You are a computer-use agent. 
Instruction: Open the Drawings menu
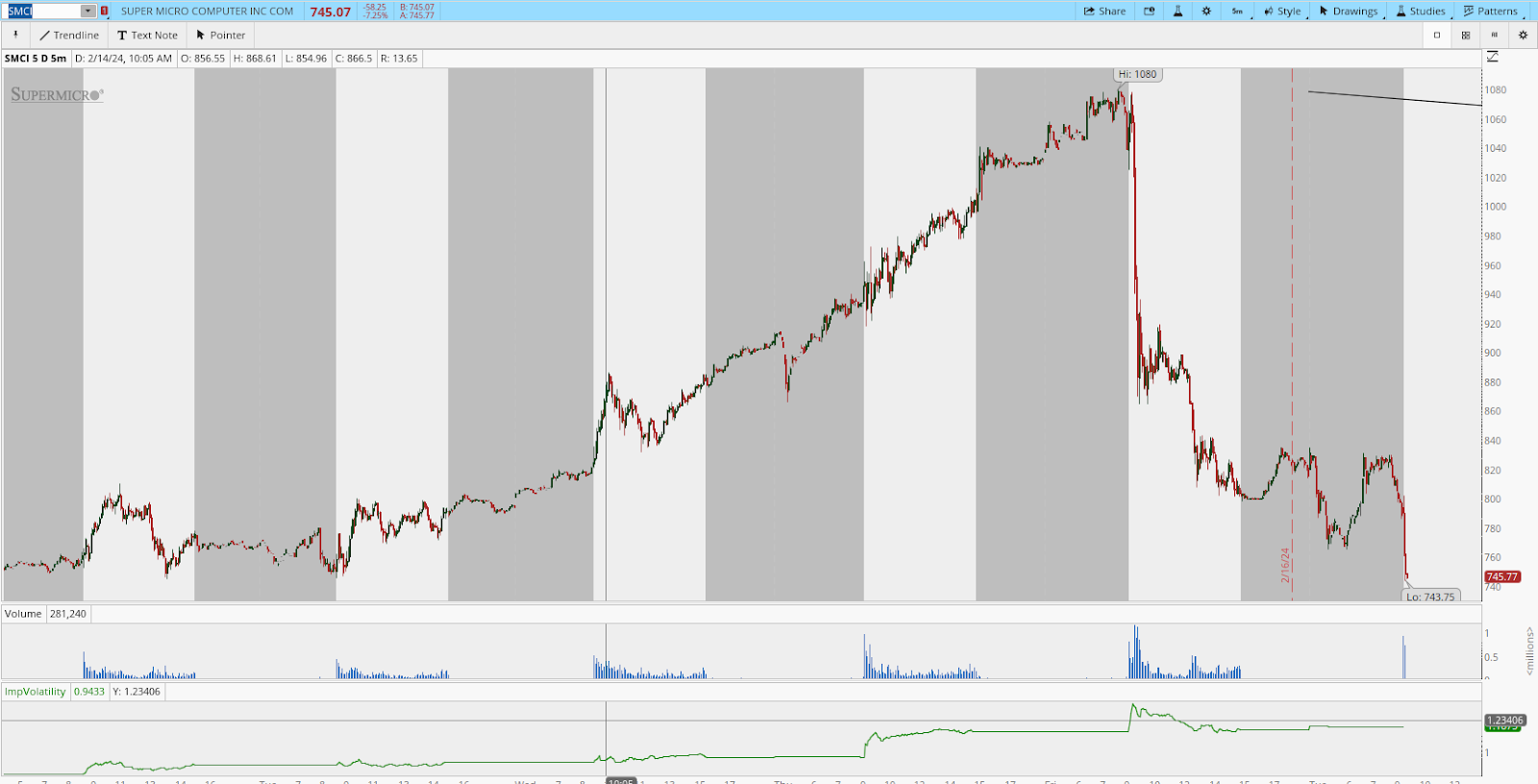click(1349, 11)
